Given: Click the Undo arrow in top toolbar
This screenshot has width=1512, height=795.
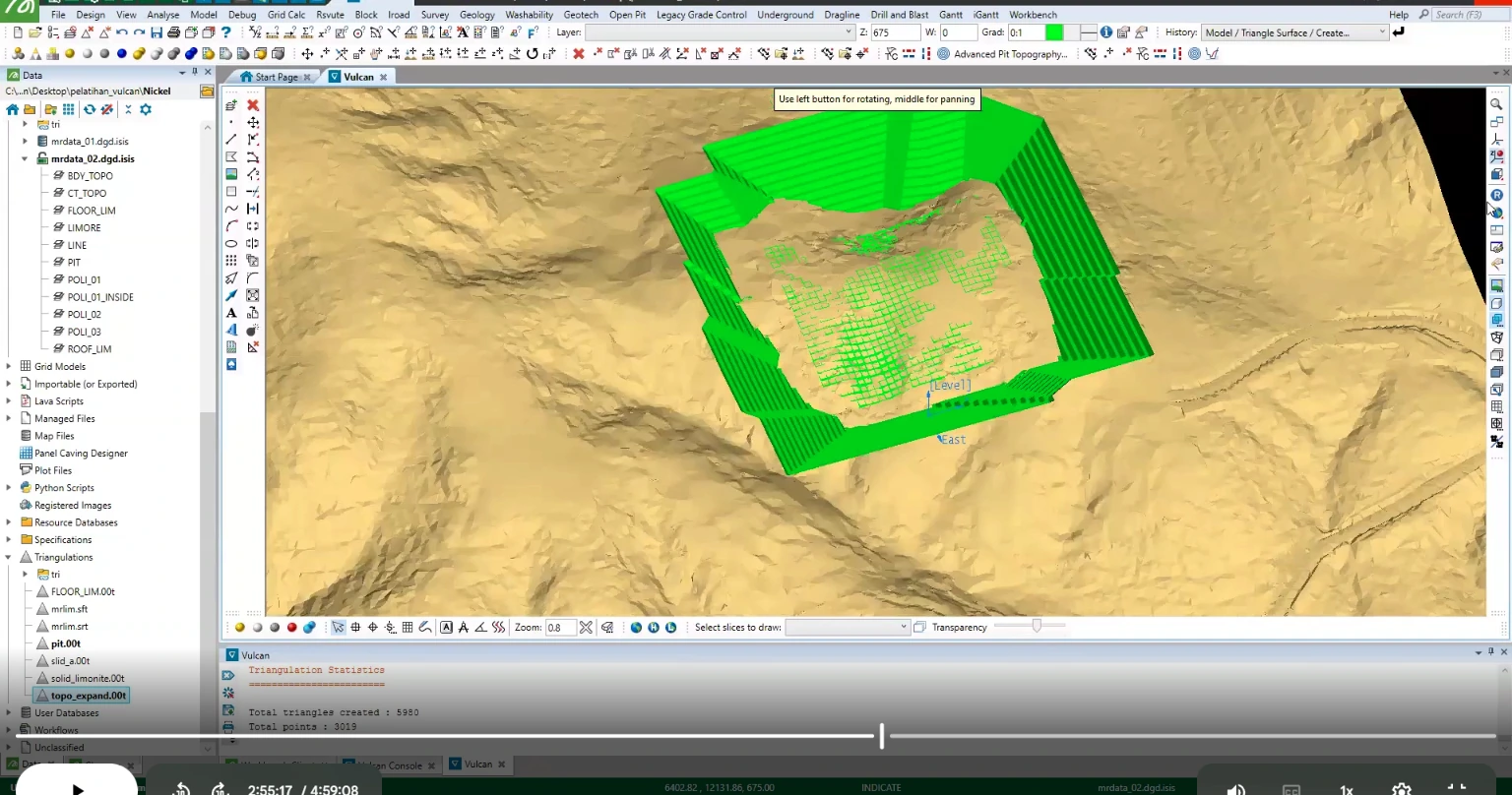Looking at the screenshot, I should click(x=121, y=32).
